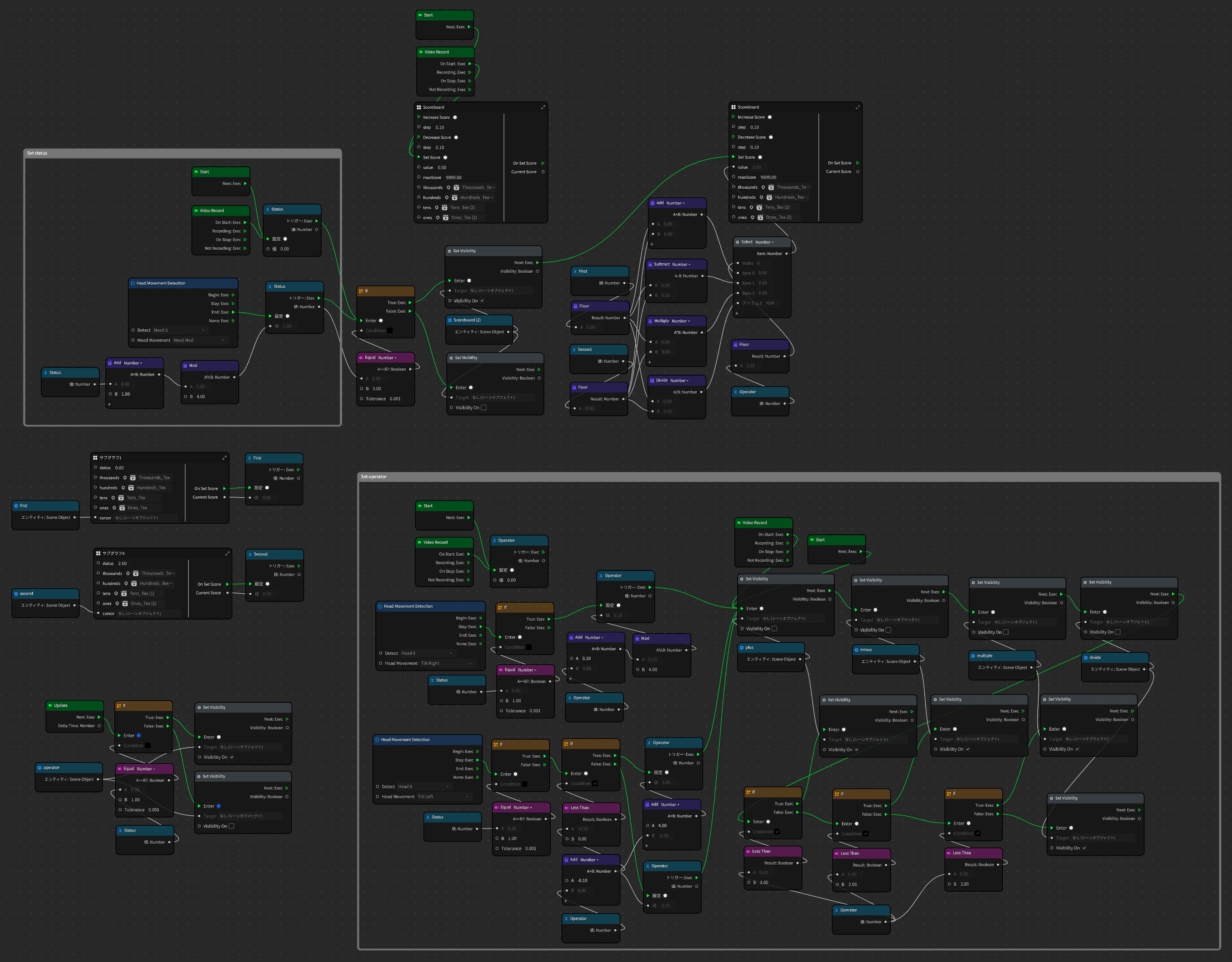
Task: Click the 'plus' entity node's circle icon
Action: click(x=742, y=648)
